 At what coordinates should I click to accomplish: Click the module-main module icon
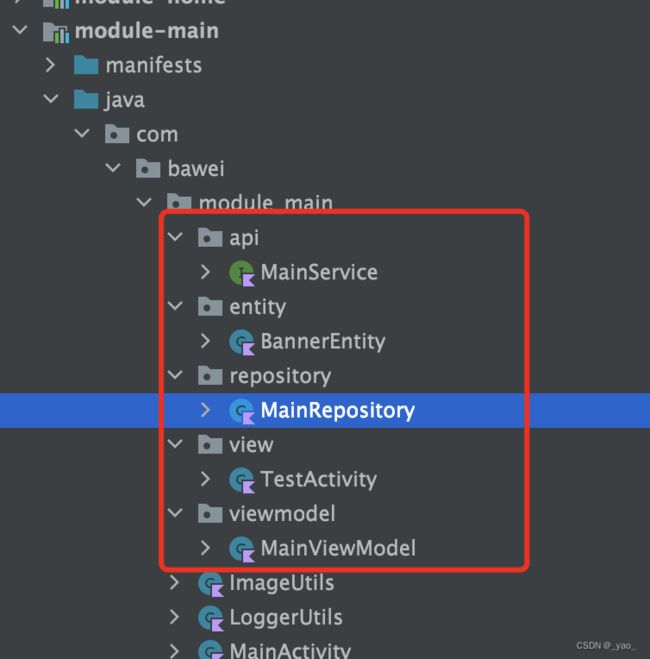tap(56, 32)
